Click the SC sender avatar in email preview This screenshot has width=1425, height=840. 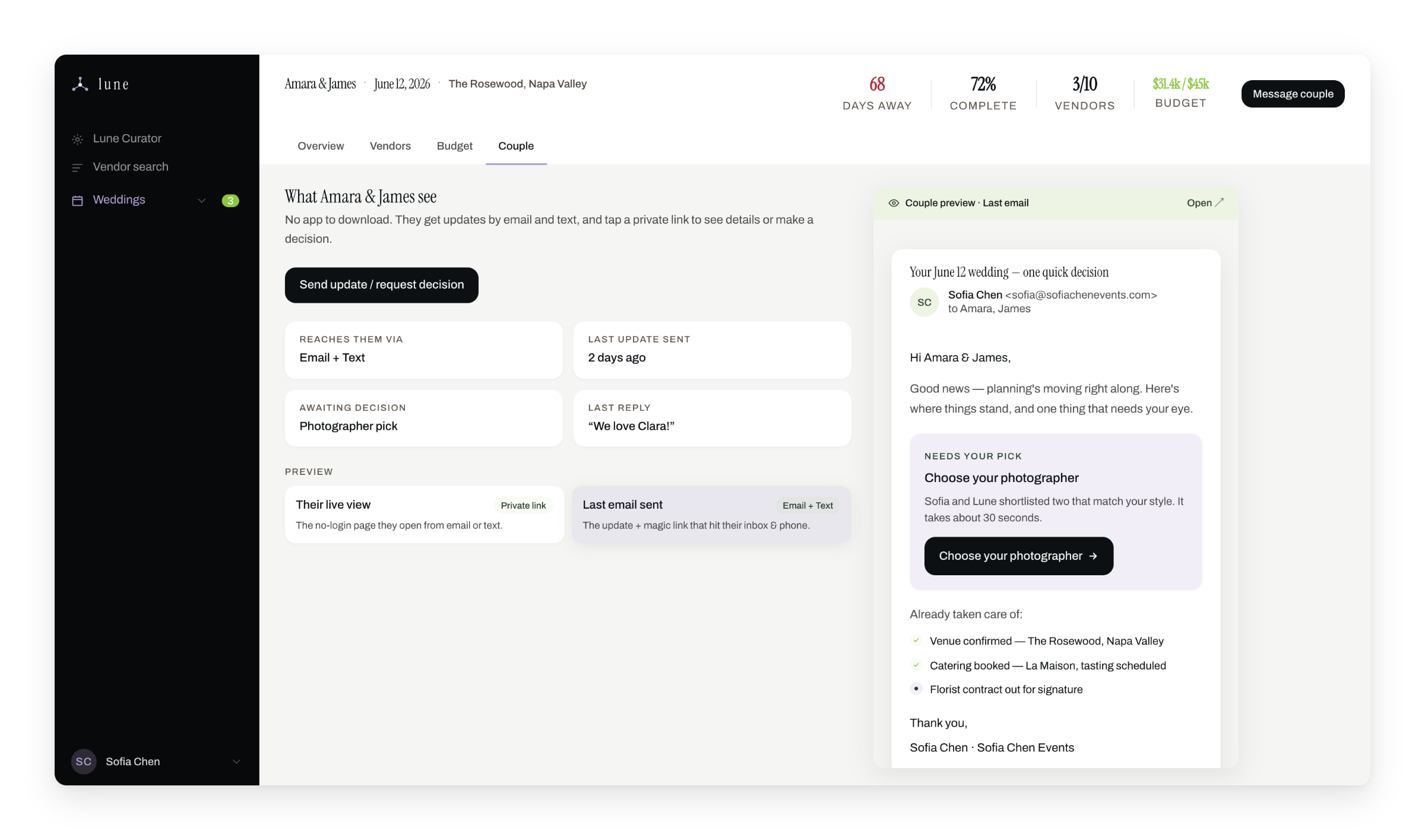click(x=924, y=302)
